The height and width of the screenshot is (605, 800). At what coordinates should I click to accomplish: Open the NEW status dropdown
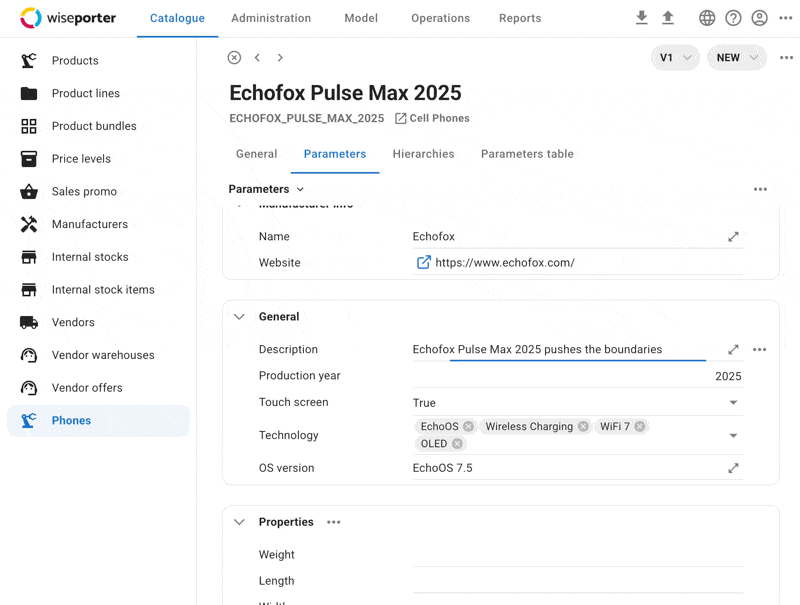(737, 58)
